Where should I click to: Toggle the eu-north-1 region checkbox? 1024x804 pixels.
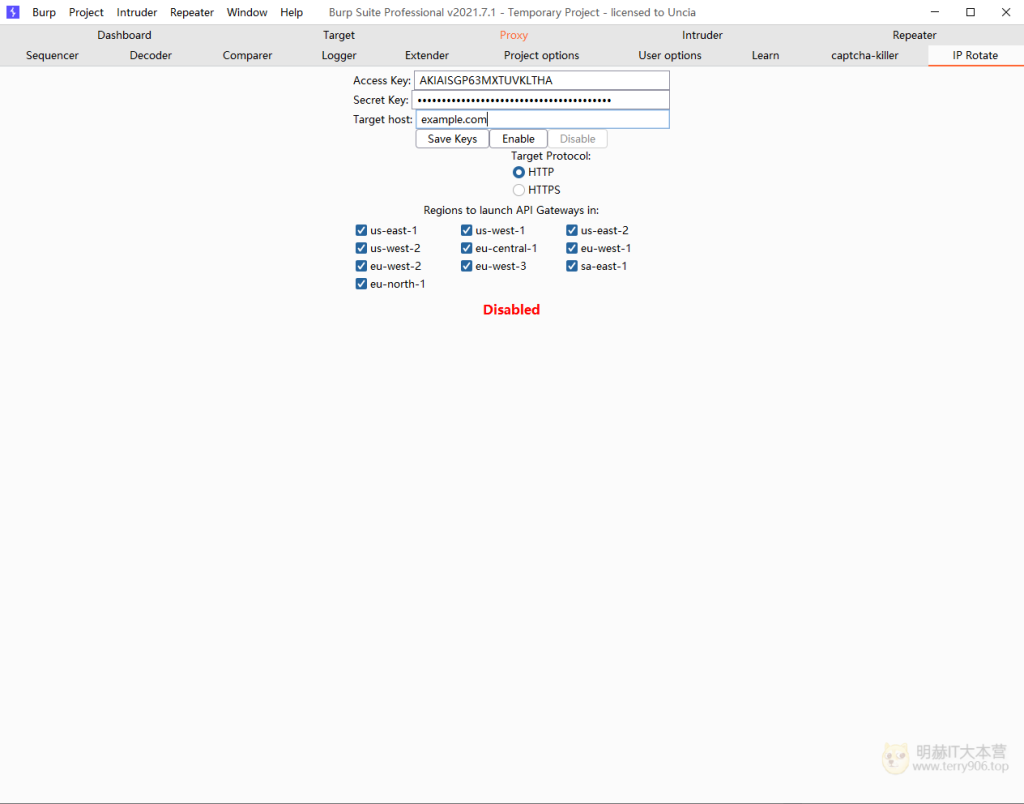(x=361, y=284)
